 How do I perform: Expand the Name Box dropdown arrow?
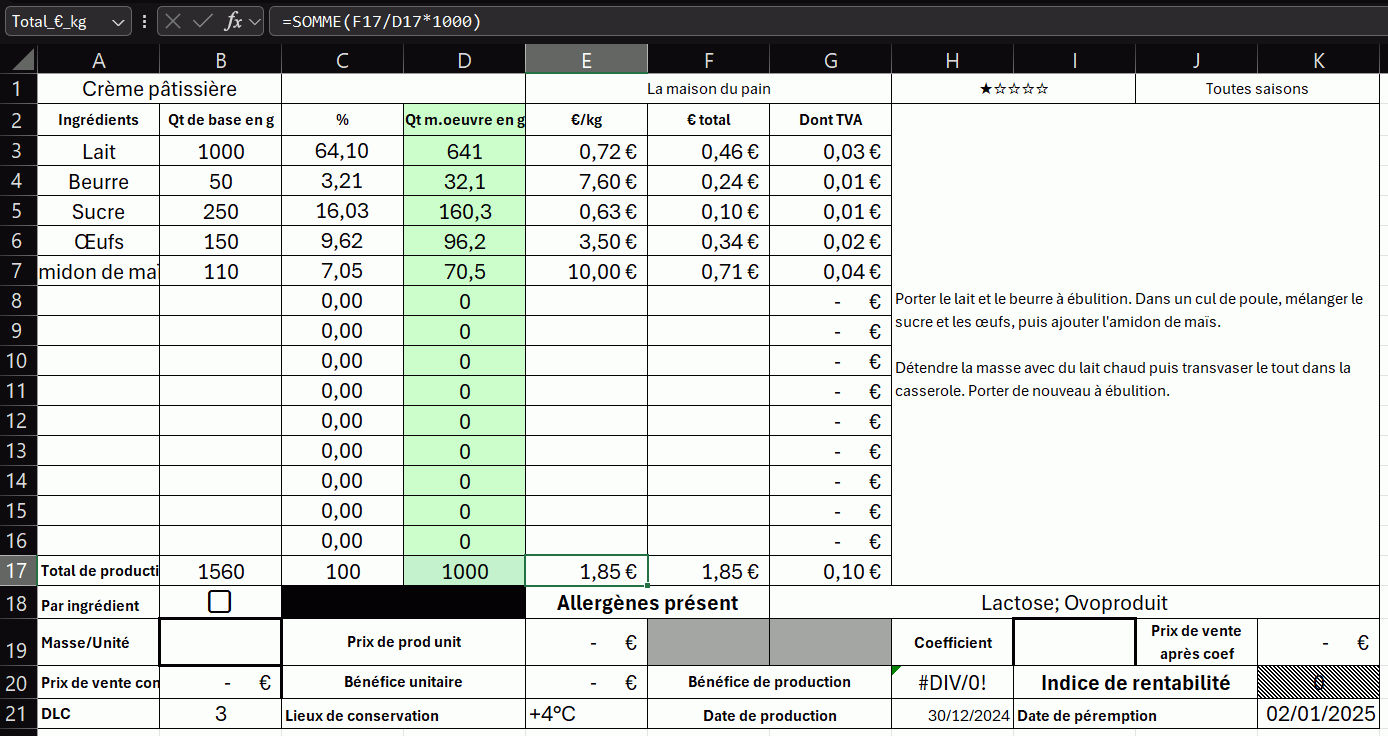coord(119,21)
